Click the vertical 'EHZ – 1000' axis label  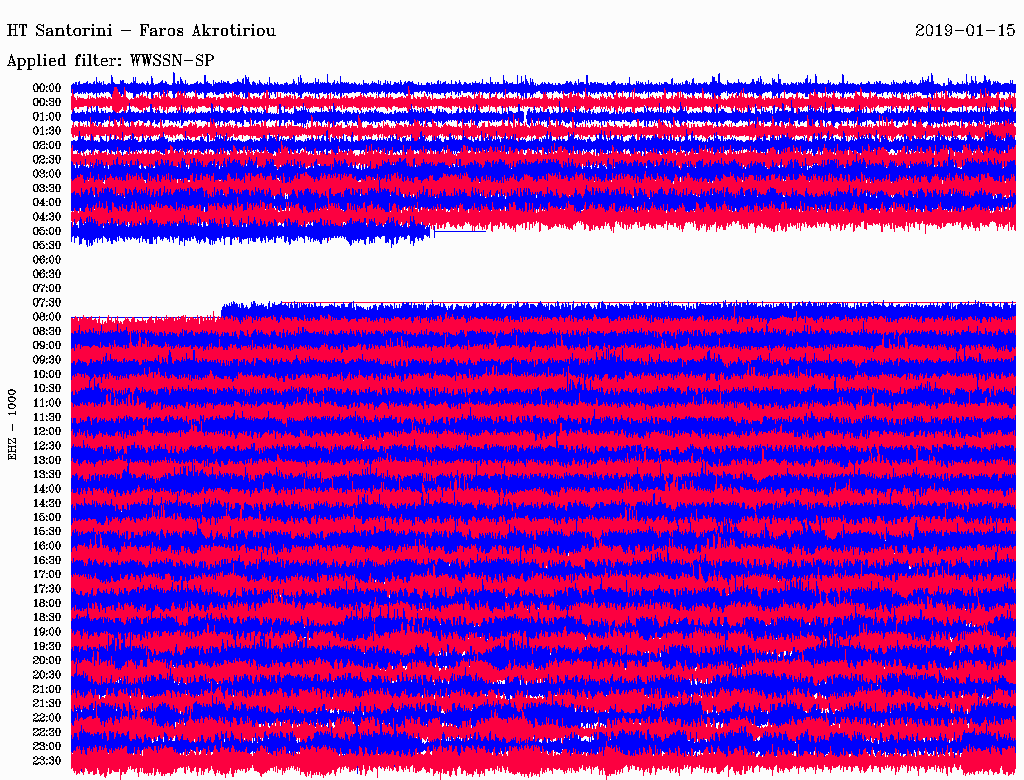[13, 424]
